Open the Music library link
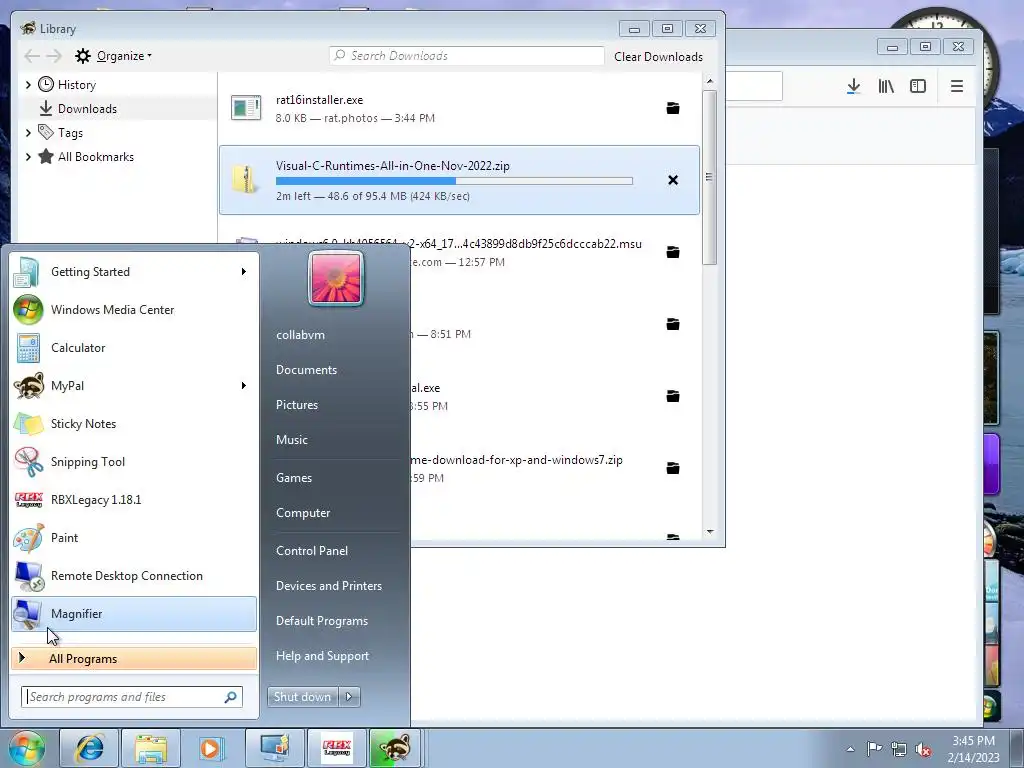The width and height of the screenshot is (1024, 768). click(291, 440)
